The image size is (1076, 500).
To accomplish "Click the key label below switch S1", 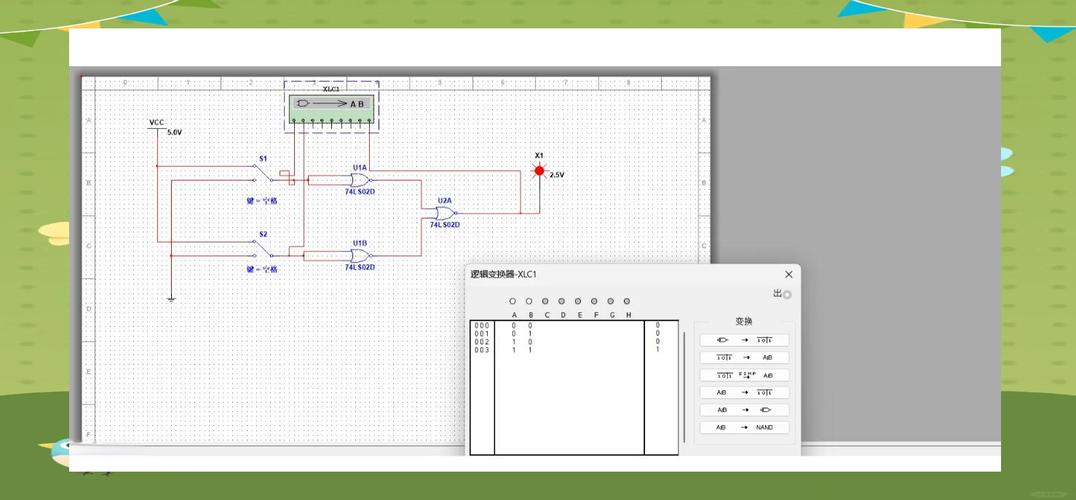I will click(262, 202).
